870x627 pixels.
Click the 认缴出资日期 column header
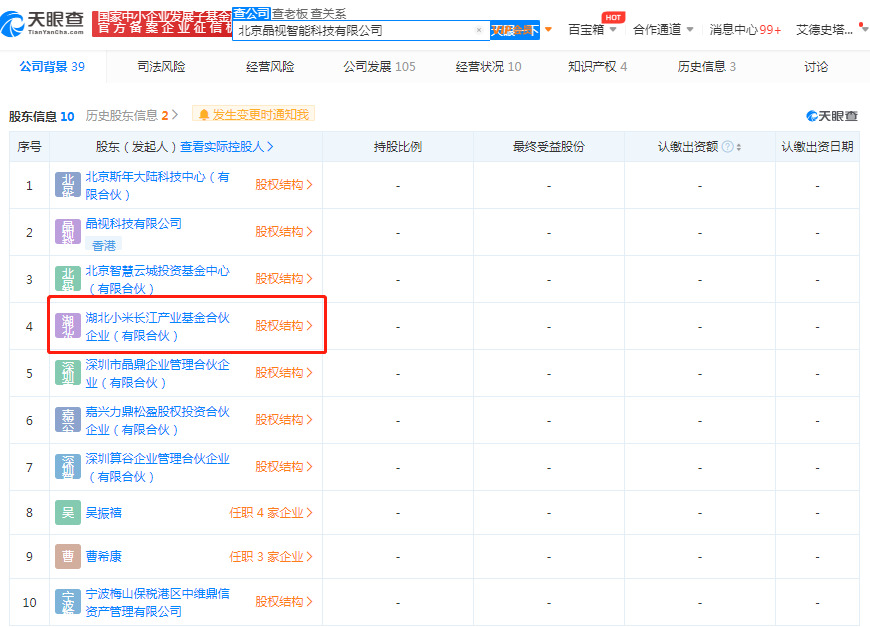(817, 146)
